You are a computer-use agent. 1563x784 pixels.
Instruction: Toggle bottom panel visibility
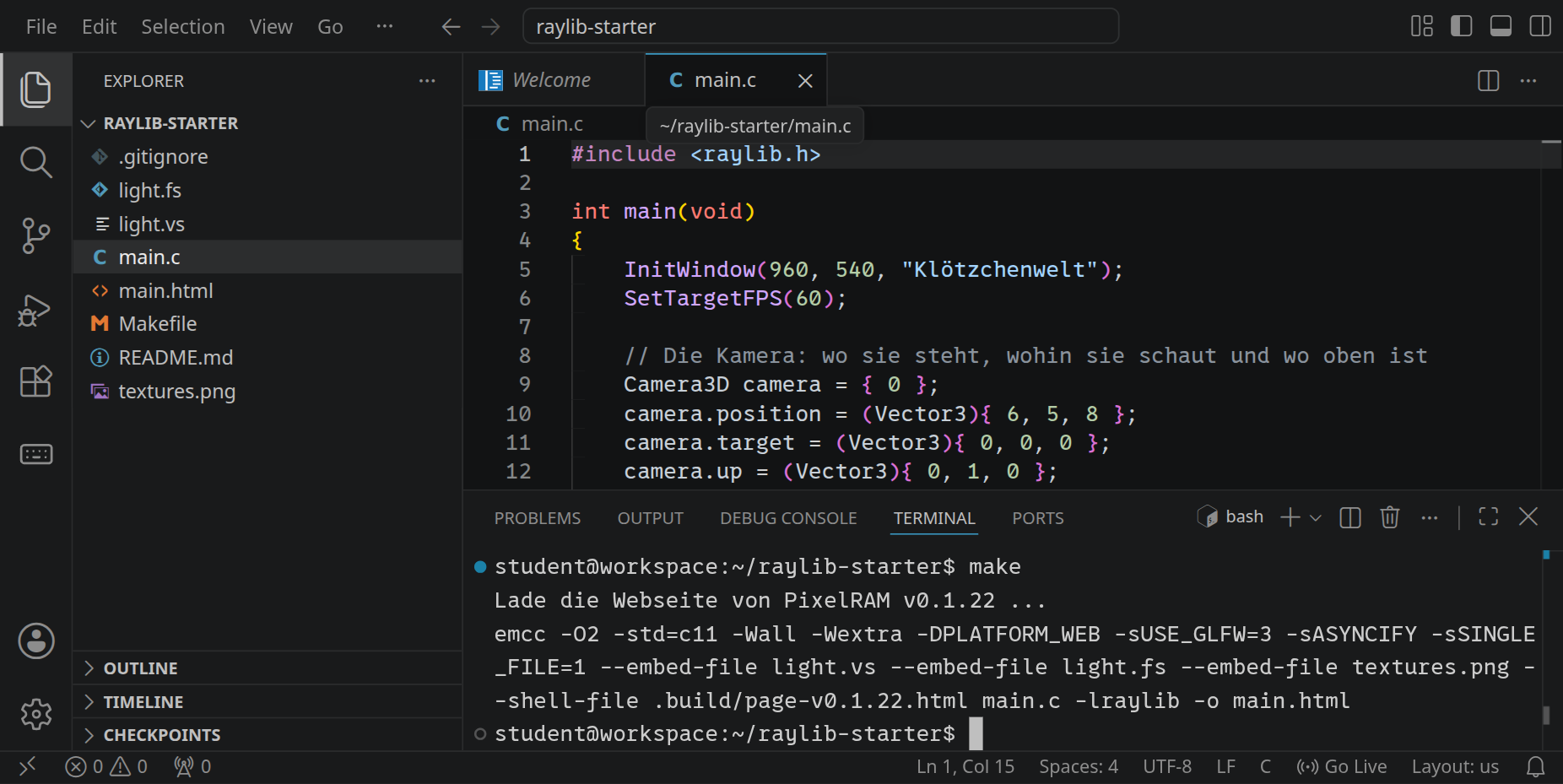pos(1501,26)
